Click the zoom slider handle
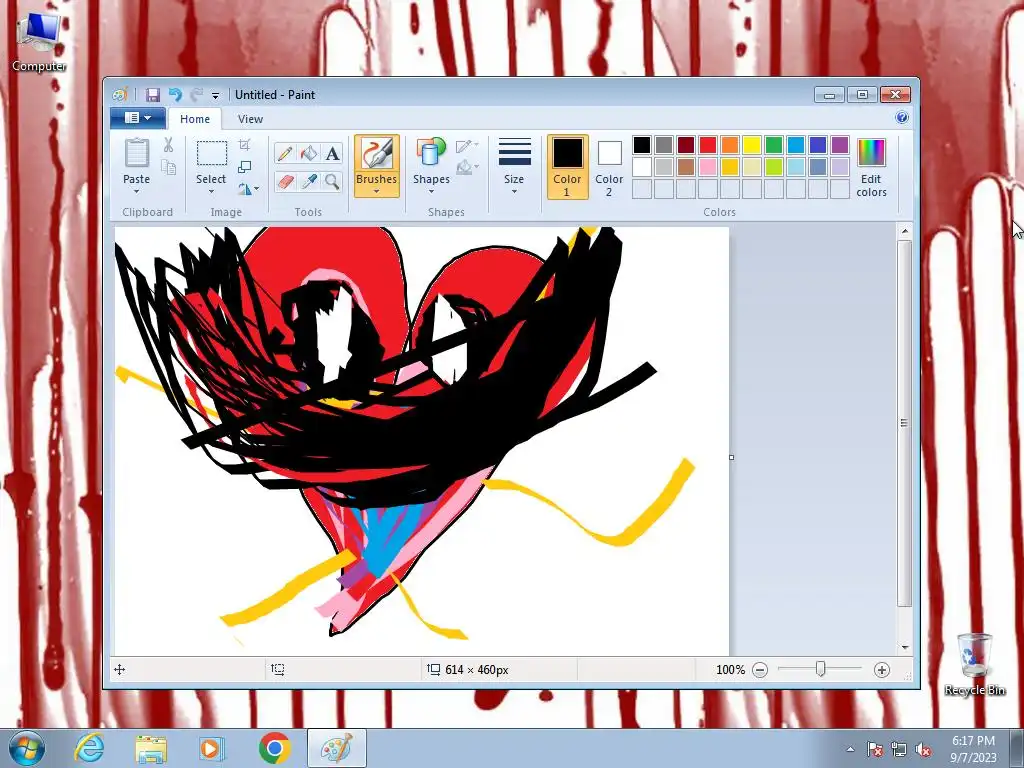The image size is (1024, 768). (820, 669)
